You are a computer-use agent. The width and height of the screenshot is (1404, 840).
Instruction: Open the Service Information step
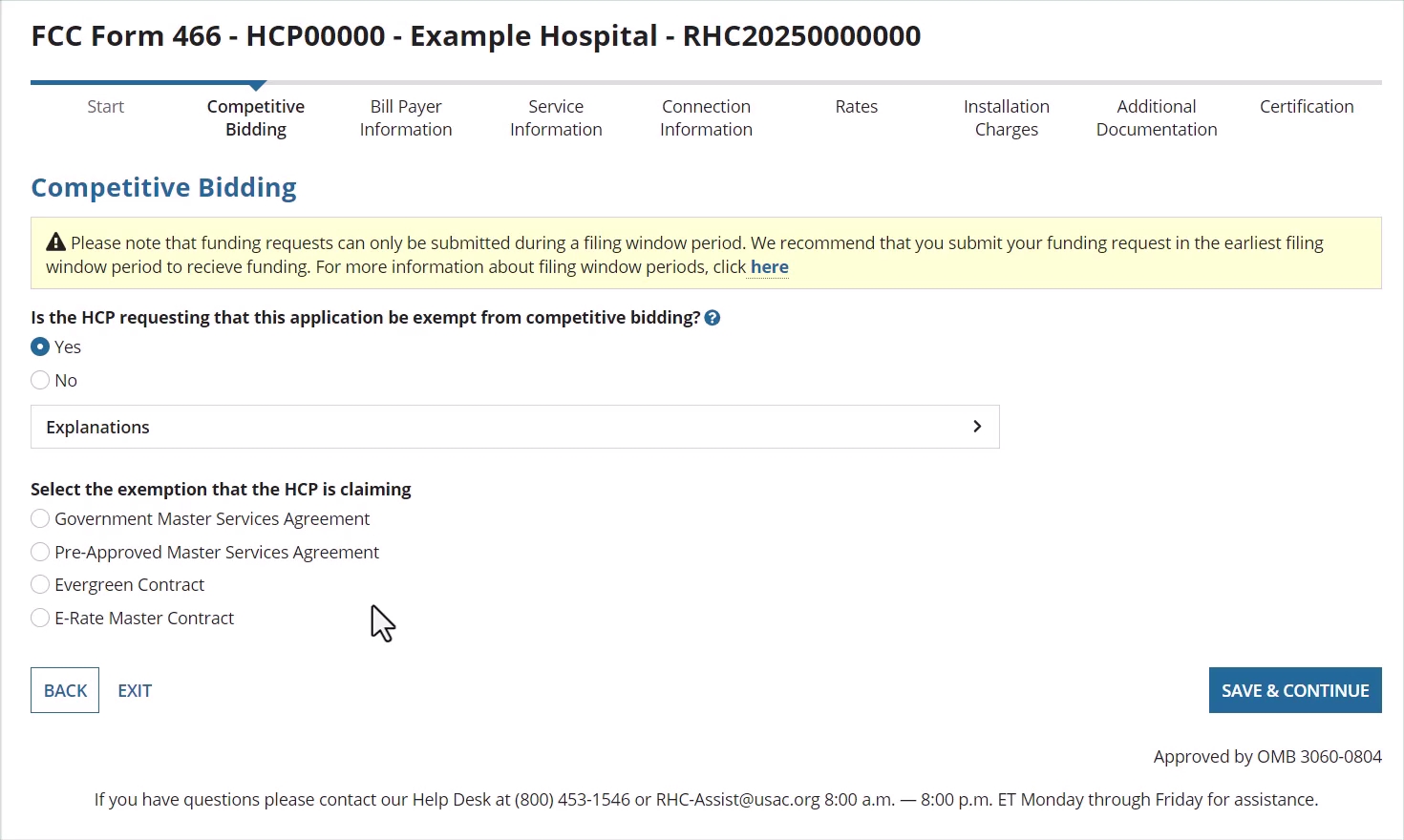556,118
